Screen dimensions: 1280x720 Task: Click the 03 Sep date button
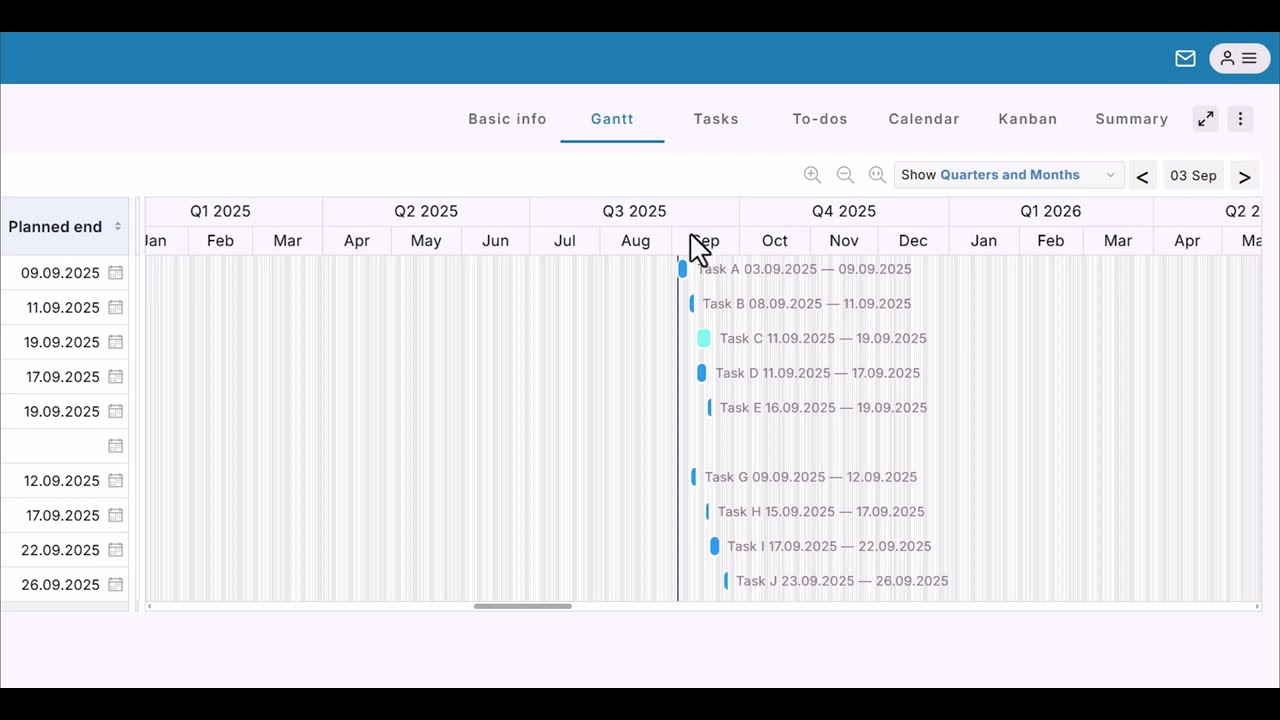[1193, 176]
